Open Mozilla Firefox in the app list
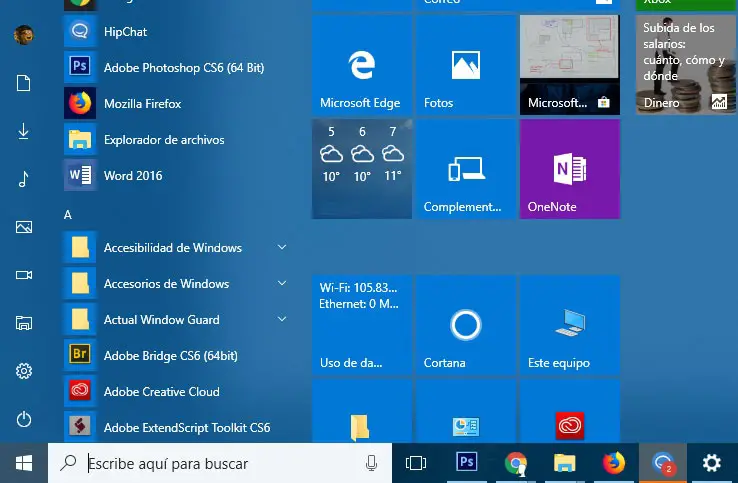This screenshot has height=483, width=738. point(176,104)
